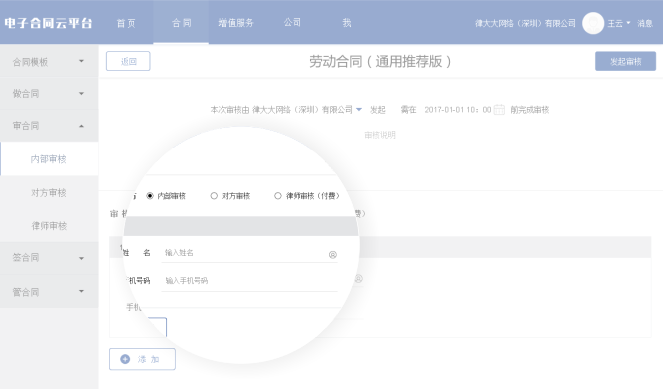
Task: Click the user avatar in the header
Action: pos(593,23)
